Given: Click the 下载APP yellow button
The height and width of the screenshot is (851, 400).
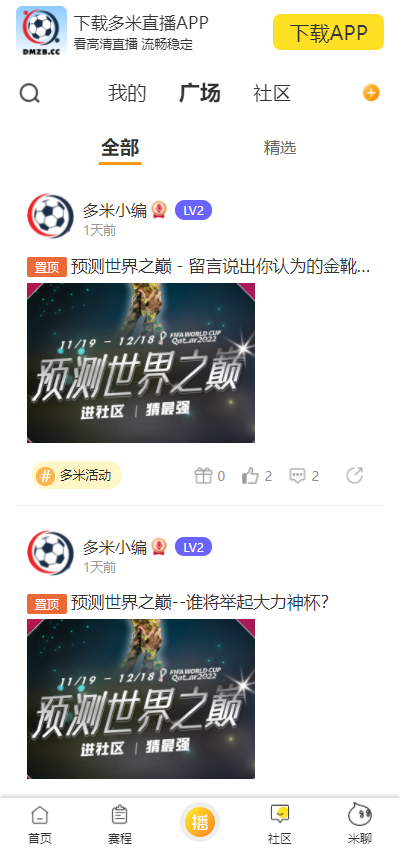Looking at the screenshot, I should pyautogui.click(x=328, y=32).
